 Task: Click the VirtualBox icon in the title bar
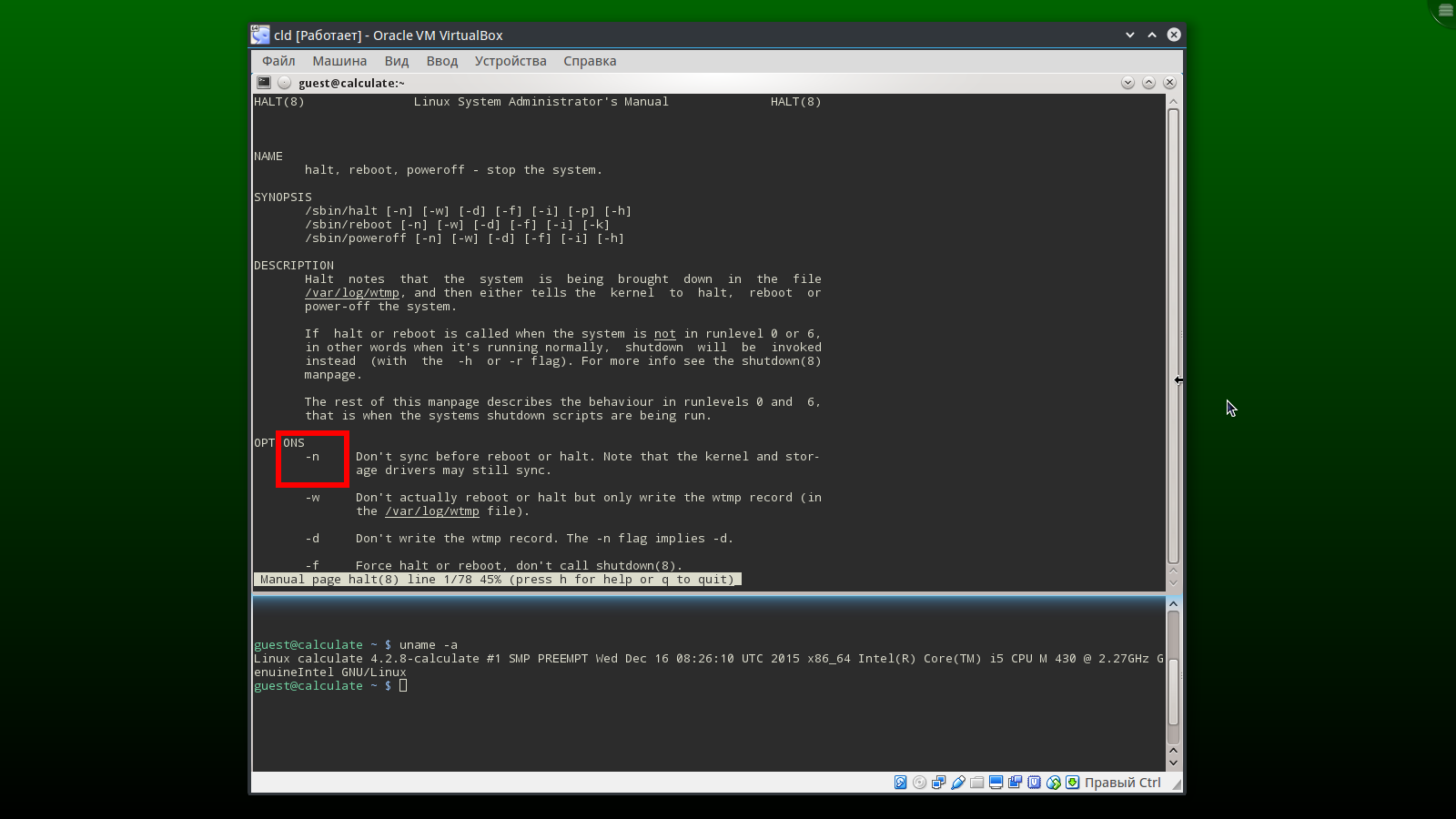(x=260, y=35)
